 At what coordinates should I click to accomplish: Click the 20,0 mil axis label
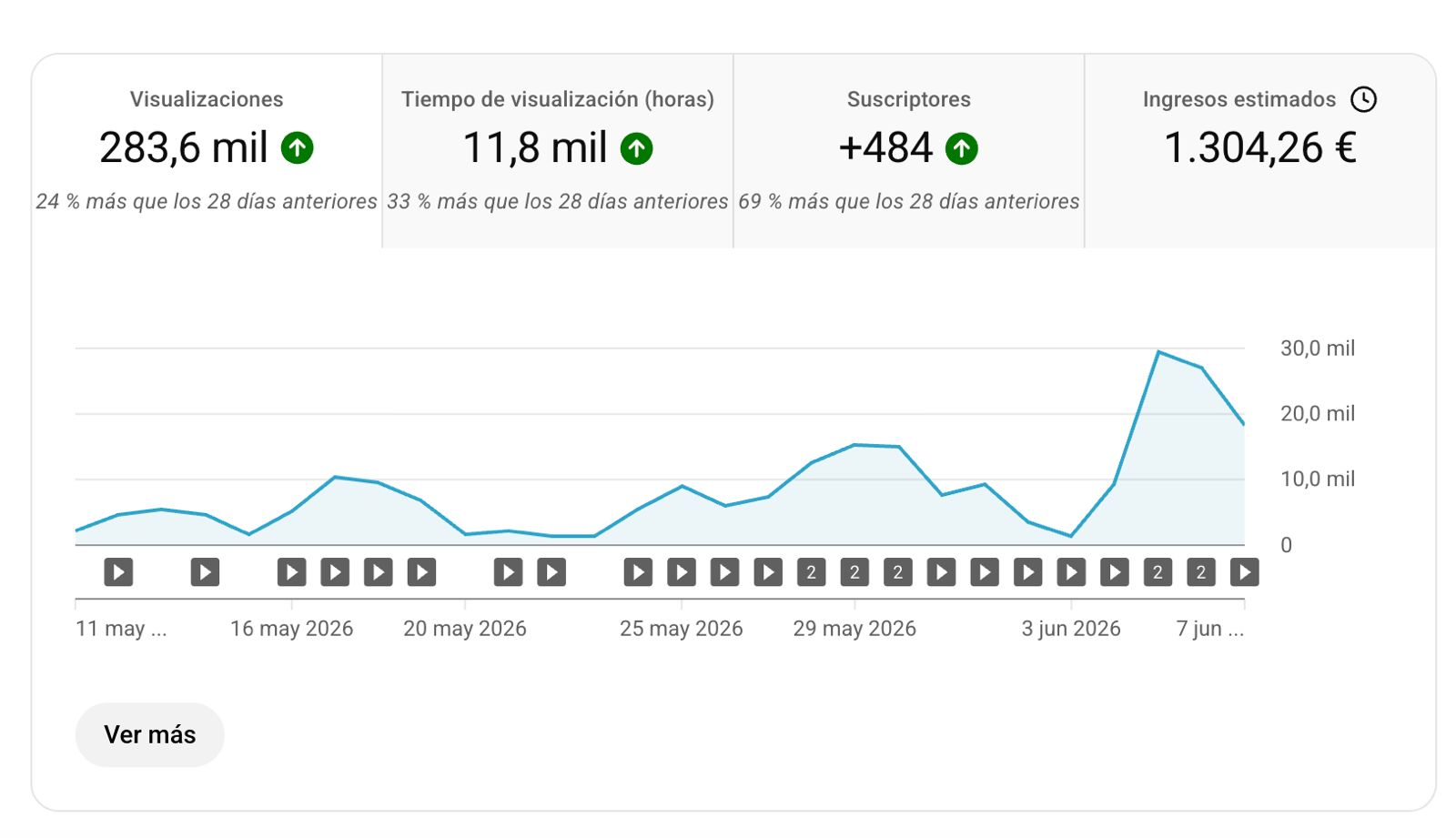click(x=1318, y=413)
